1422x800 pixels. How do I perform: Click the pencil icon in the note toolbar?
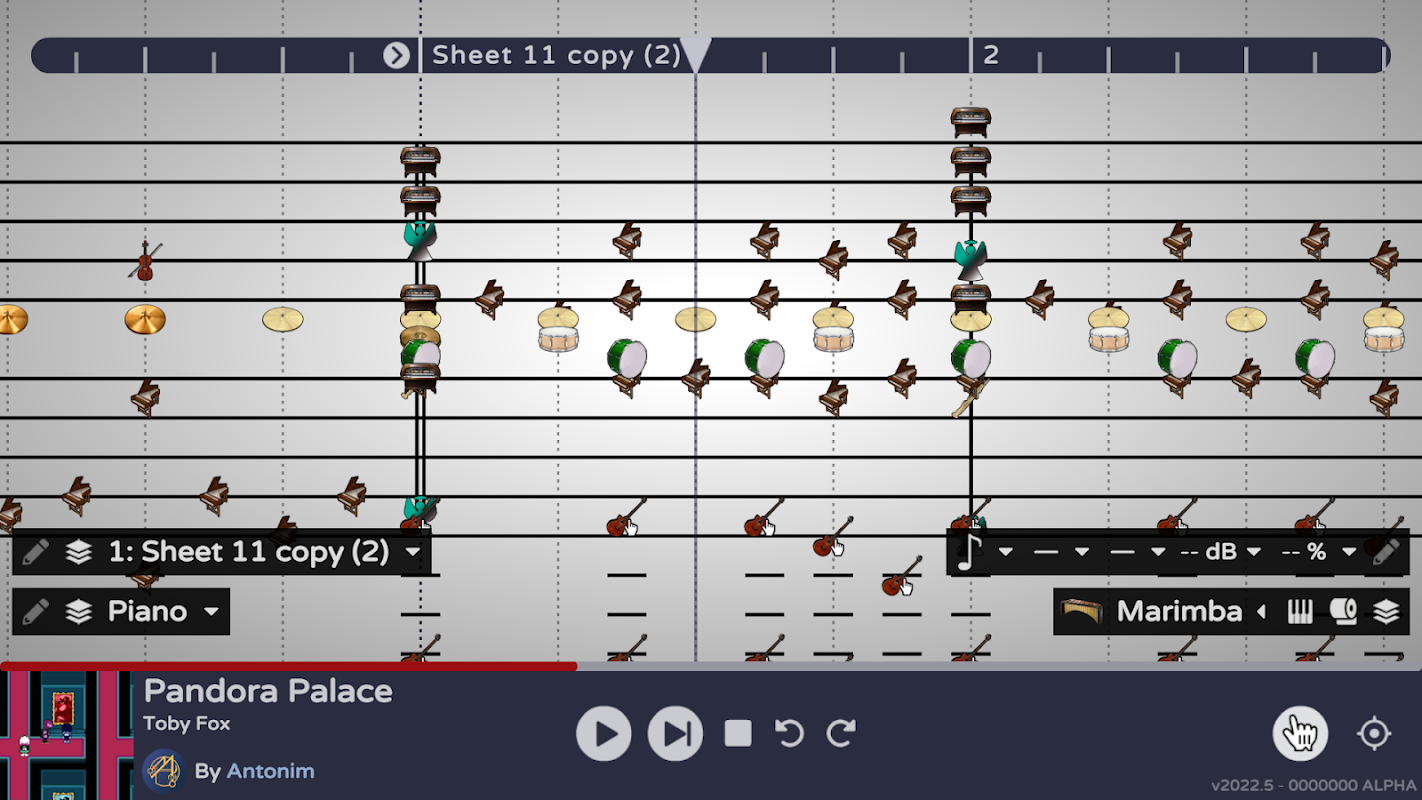1386,552
